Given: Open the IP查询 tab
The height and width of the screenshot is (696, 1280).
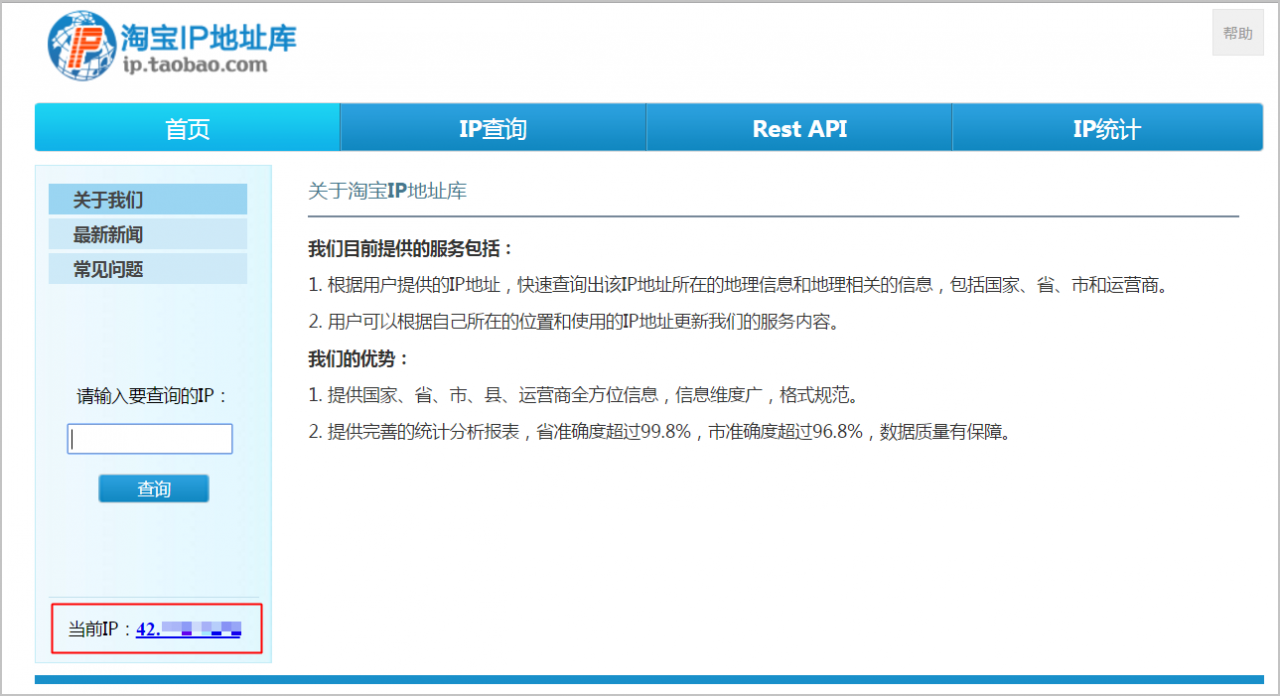Looking at the screenshot, I should point(493,128).
